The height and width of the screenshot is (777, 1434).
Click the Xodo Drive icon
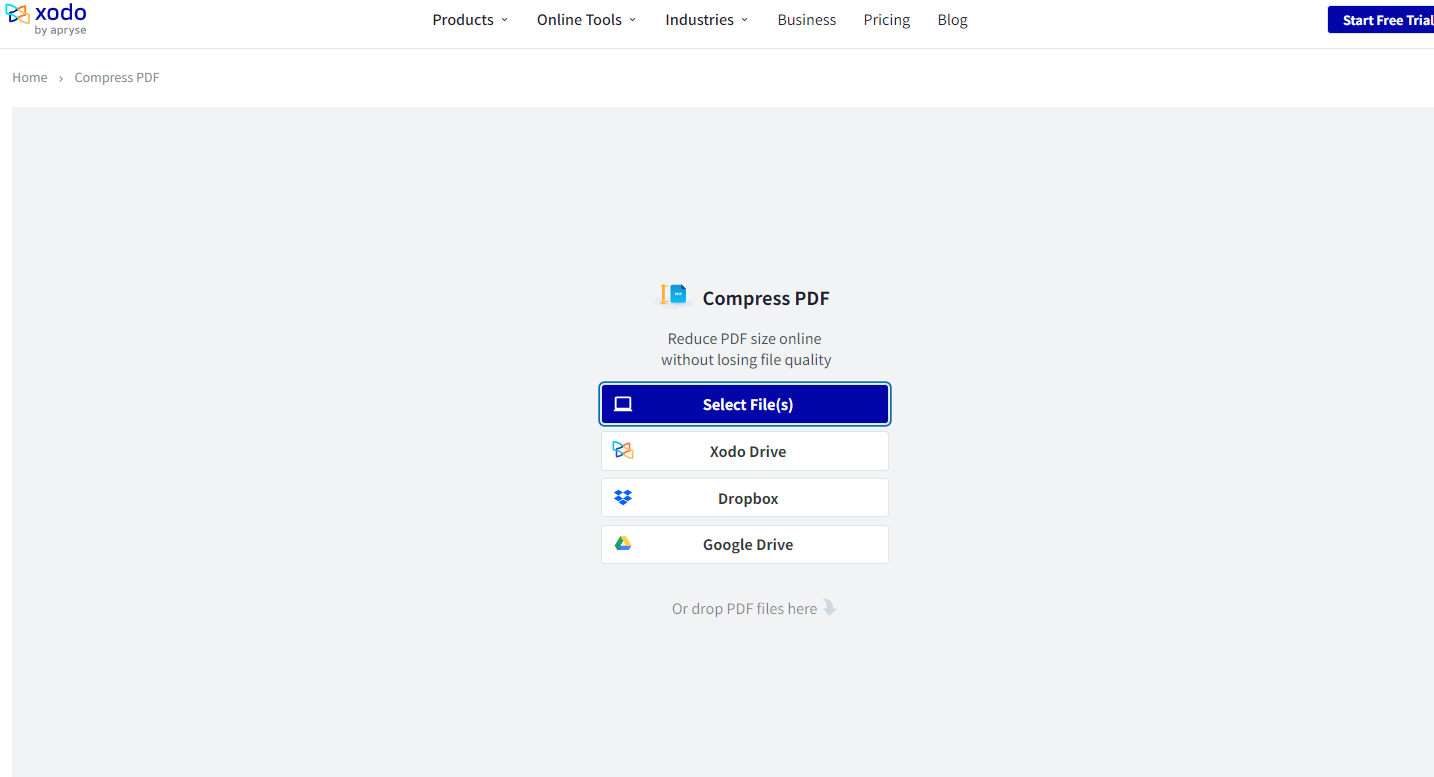pyautogui.click(x=623, y=451)
